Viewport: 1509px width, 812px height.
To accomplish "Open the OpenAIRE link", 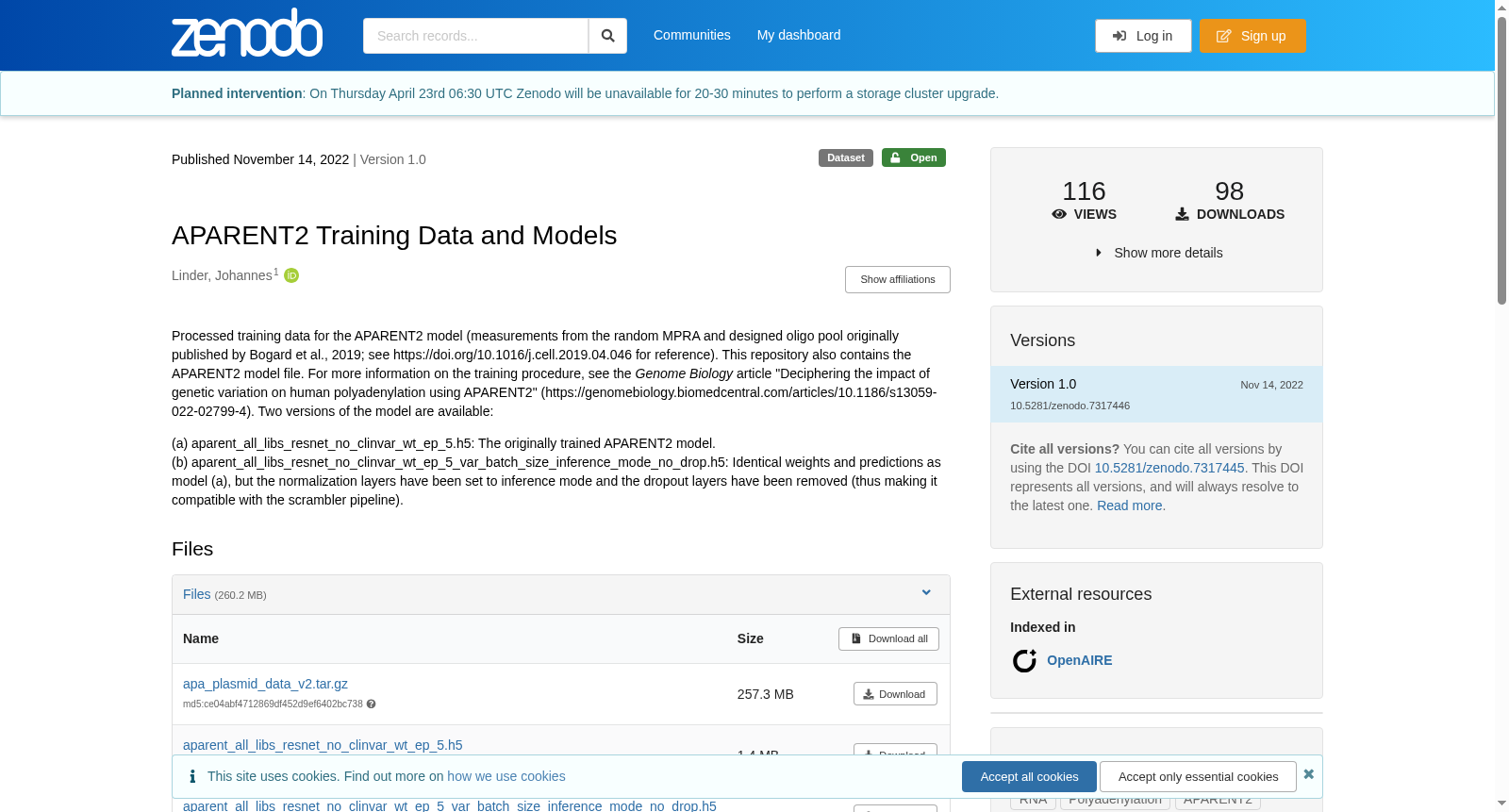I will coord(1079,660).
